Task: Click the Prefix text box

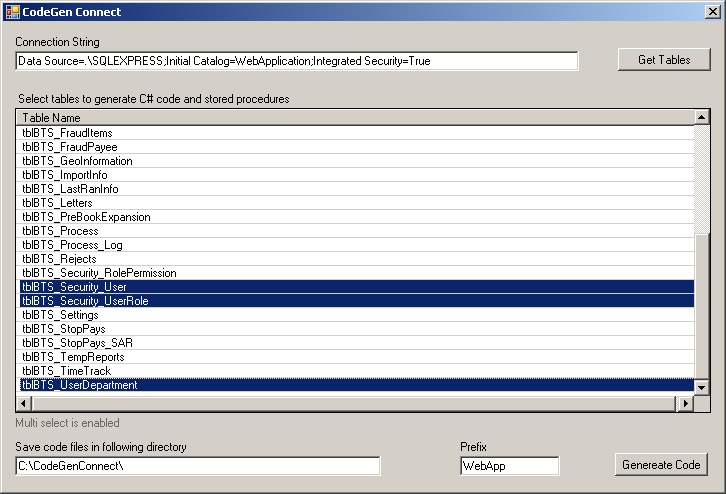Action: [509, 466]
